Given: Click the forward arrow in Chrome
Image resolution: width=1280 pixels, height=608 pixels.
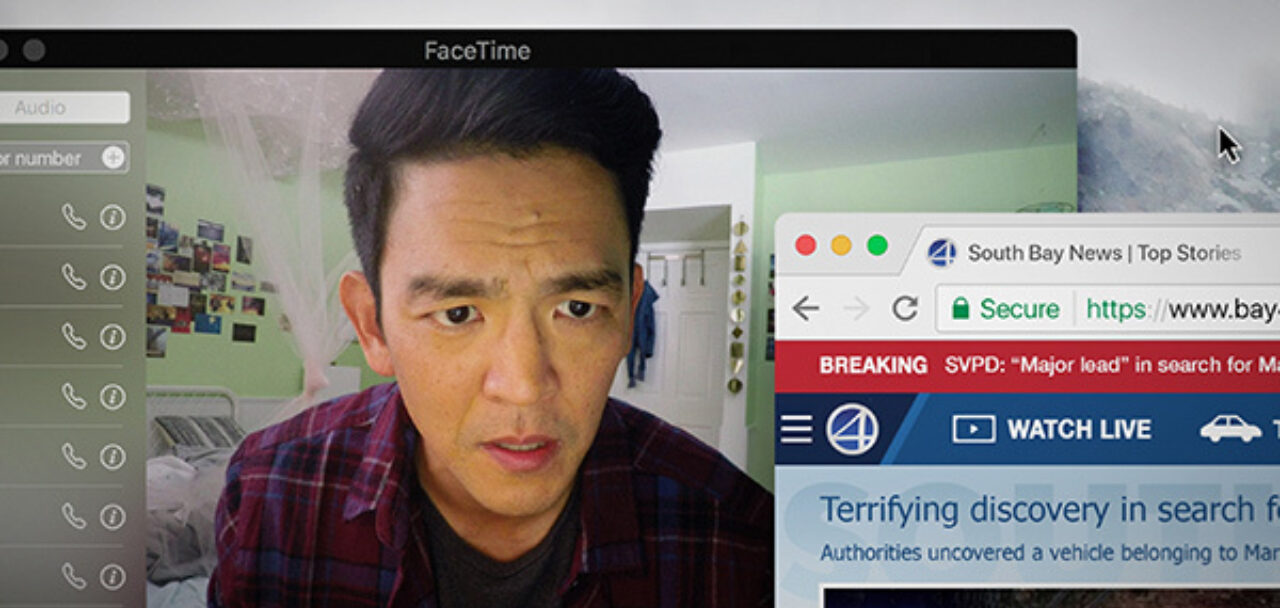Looking at the screenshot, I should pyautogui.click(x=856, y=309).
